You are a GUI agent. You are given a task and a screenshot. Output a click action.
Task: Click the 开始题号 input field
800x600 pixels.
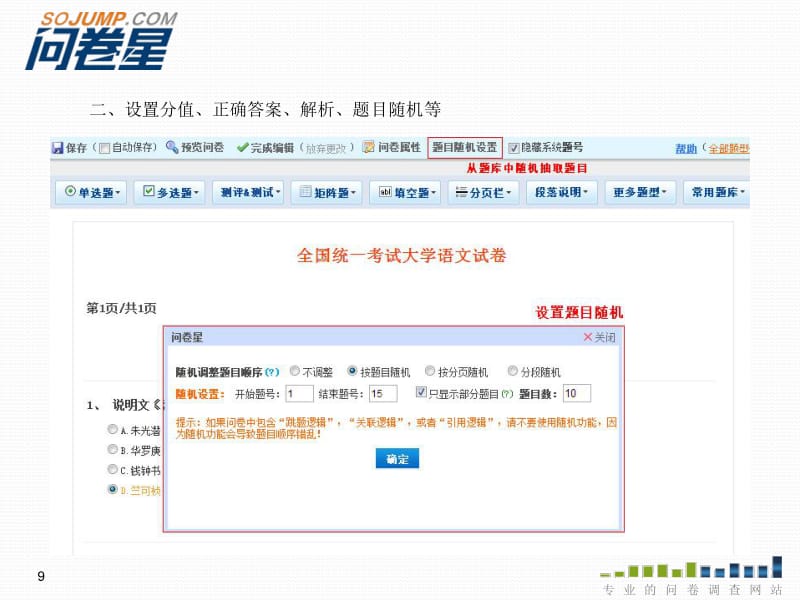click(299, 393)
